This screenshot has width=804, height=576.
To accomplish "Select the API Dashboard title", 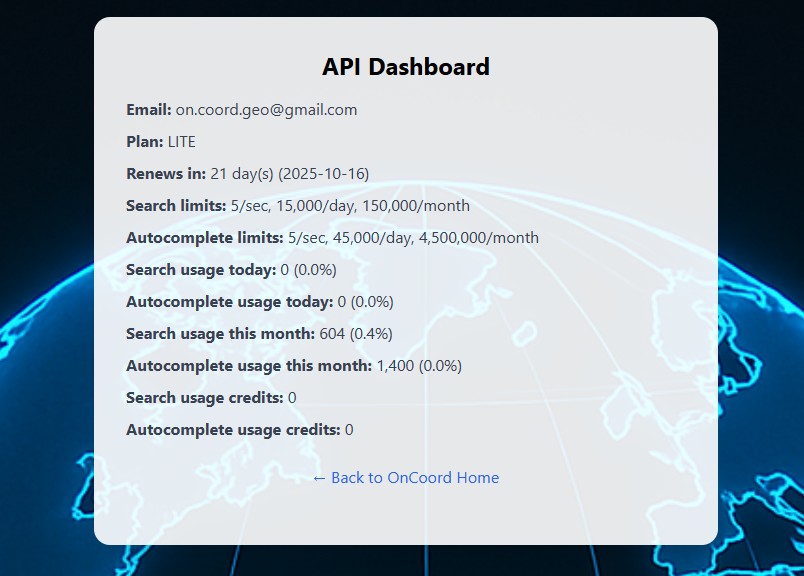I will (x=403, y=66).
